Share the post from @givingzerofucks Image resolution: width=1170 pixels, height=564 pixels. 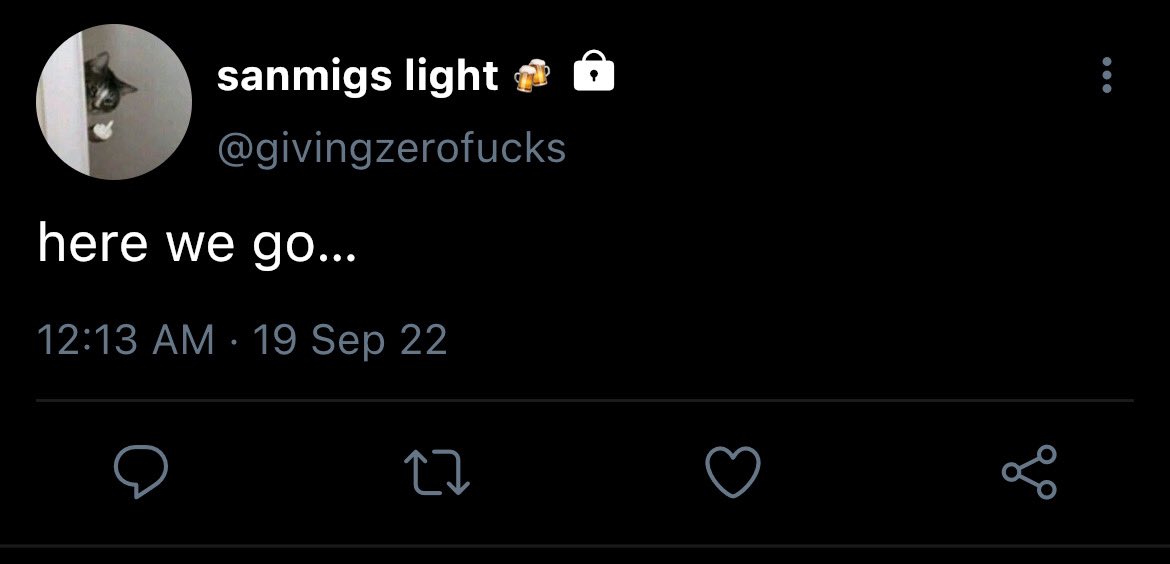point(1029,471)
